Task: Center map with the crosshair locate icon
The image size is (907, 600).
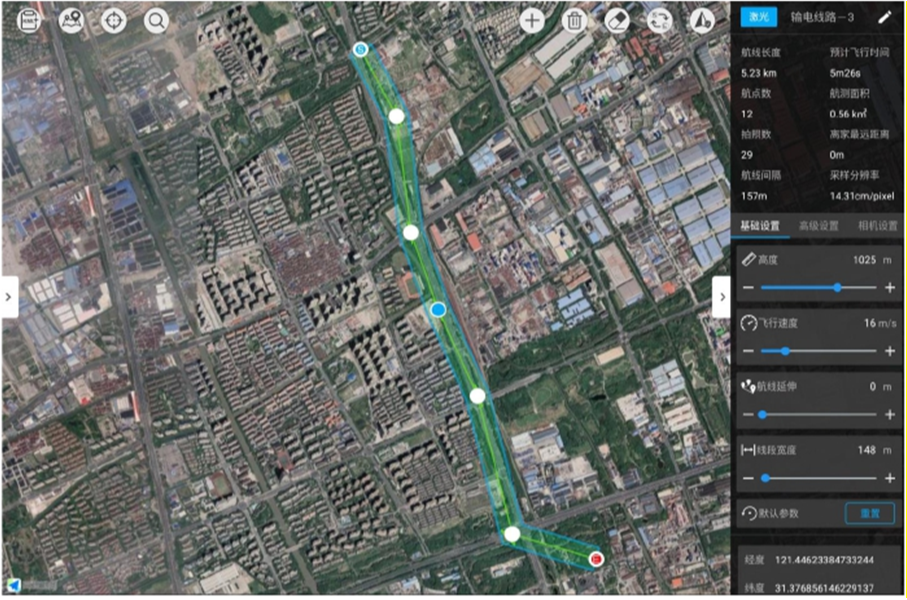Action: (x=113, y=21)
